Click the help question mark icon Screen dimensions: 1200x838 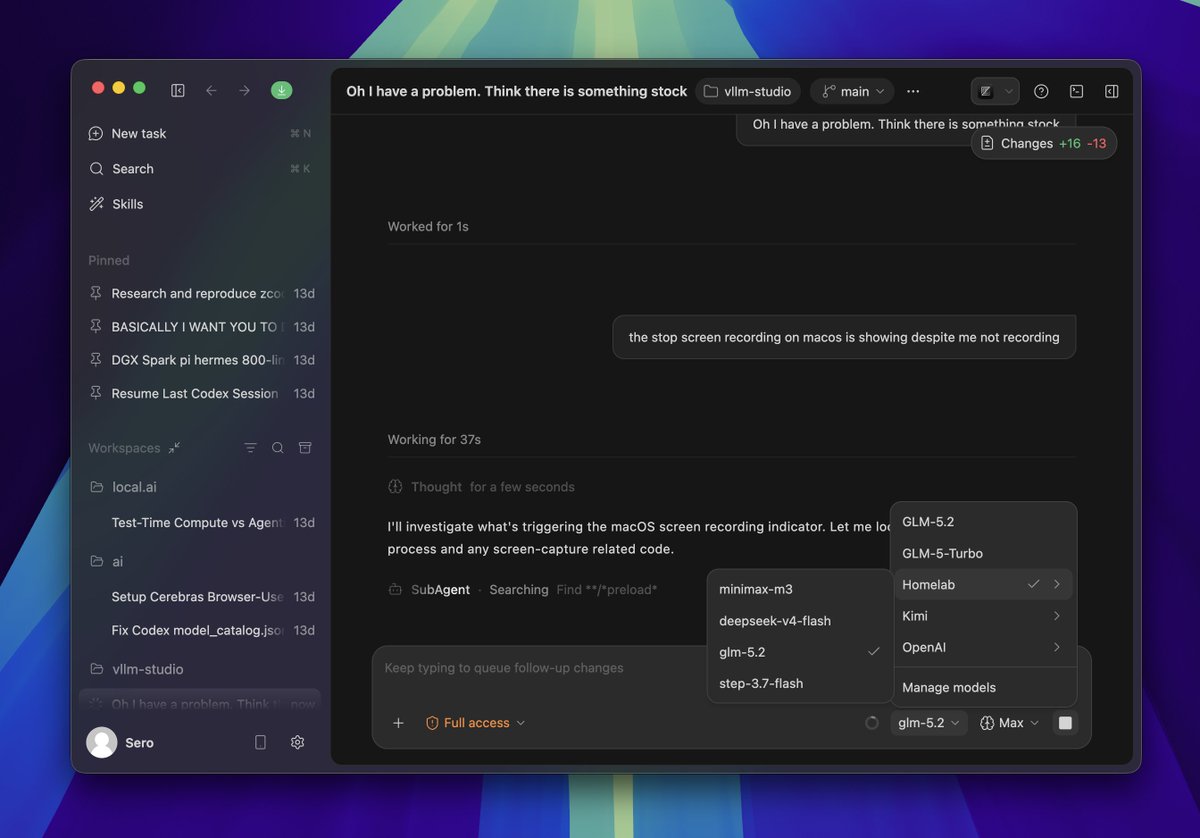[x=1041, y=91]
